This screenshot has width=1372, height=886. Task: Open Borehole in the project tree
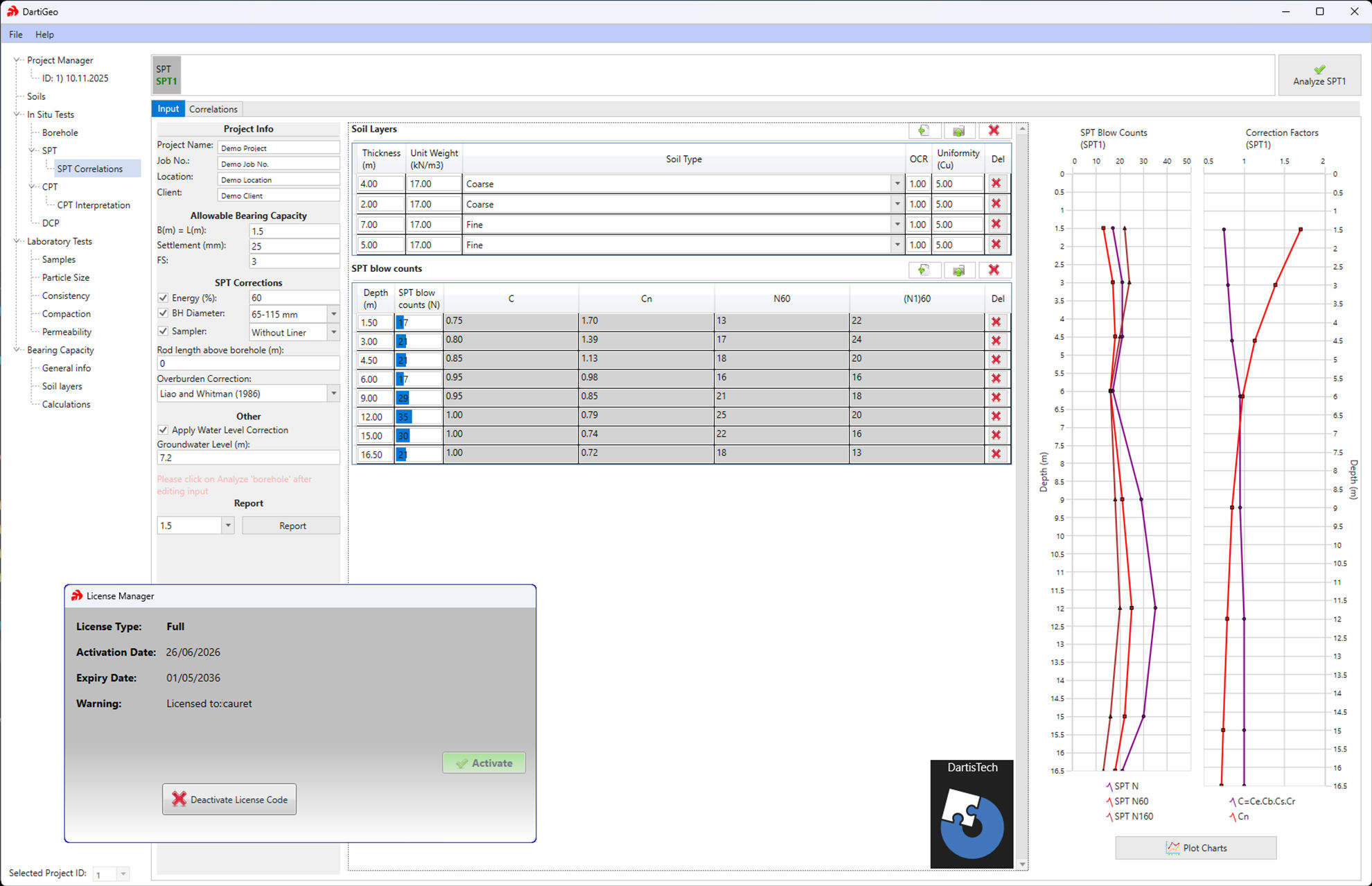[60, 132]
